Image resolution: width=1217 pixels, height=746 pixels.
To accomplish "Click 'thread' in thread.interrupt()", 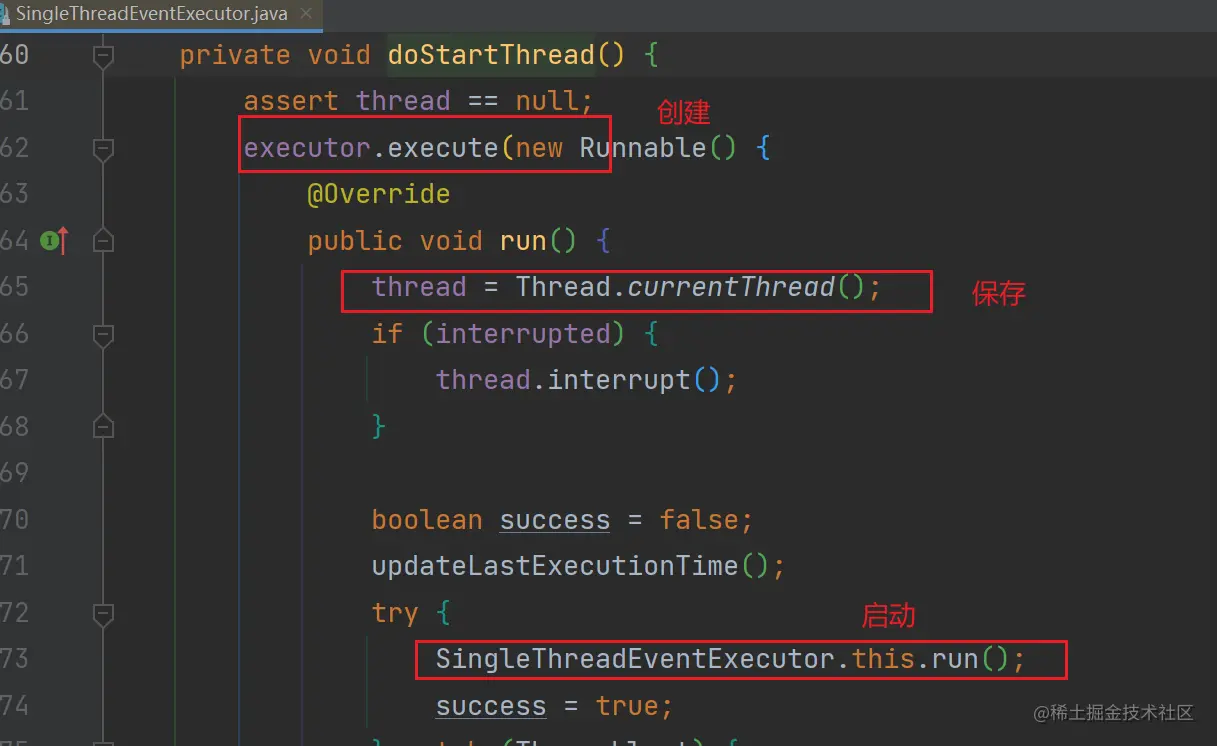I will point(483,380).
